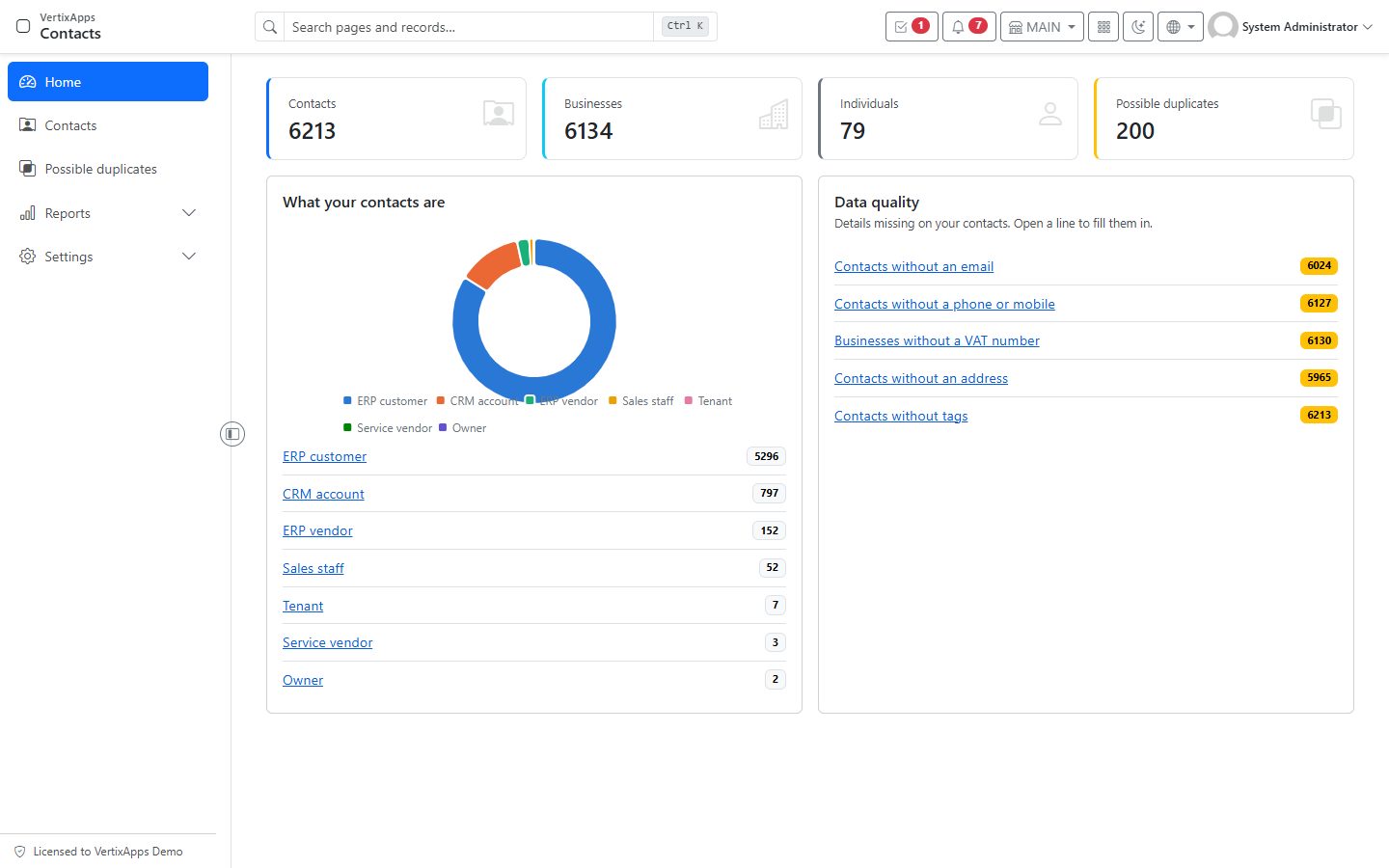
Task: Open the tasks checklist icon with badge 1
Action: pyautogui.click(x=912, y=27)
